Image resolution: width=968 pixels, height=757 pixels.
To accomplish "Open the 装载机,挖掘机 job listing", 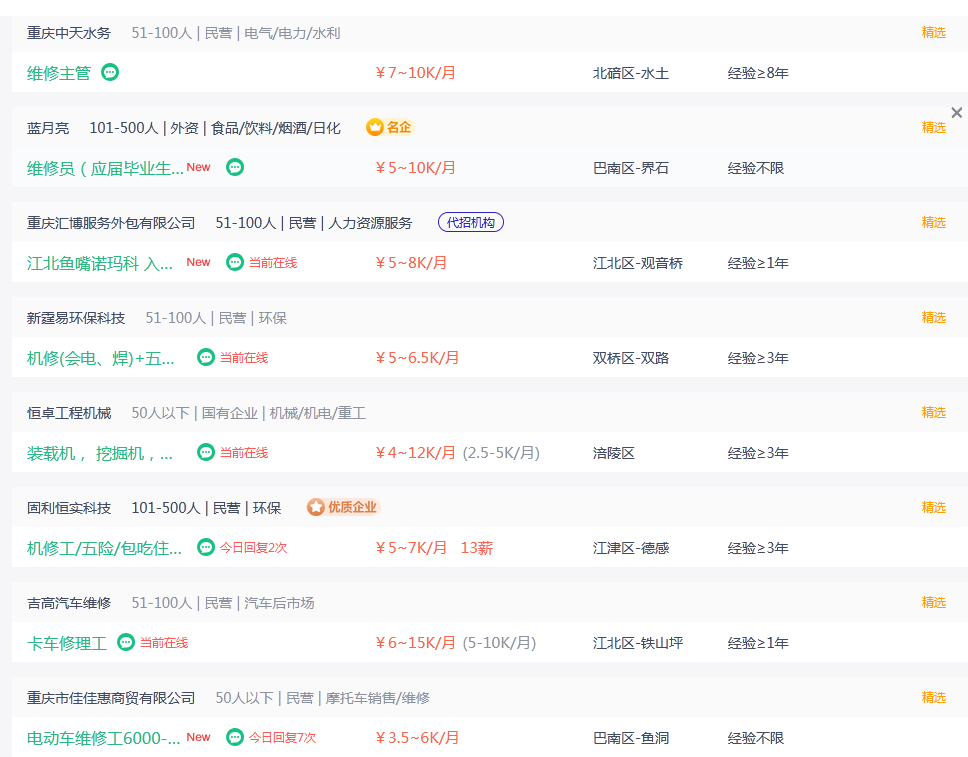I will (99, 453).
